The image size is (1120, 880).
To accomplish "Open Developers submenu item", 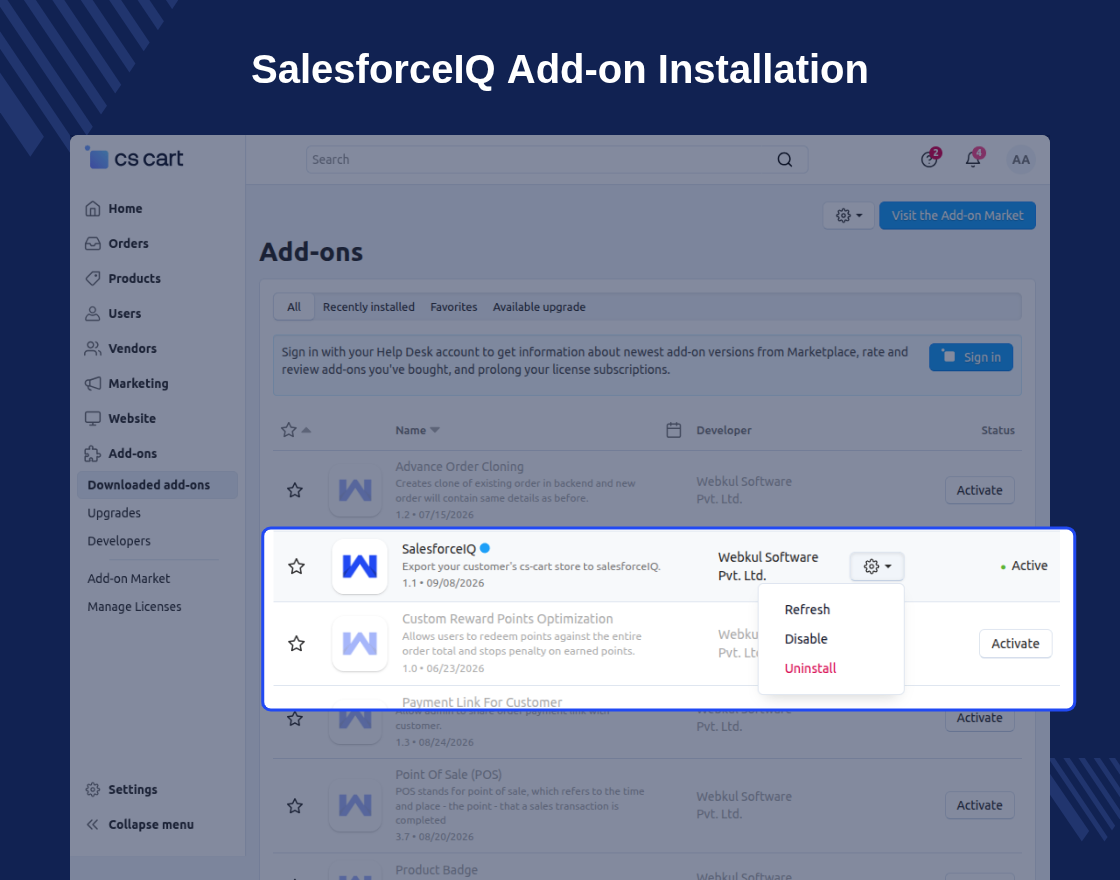I will click(119, 541).
